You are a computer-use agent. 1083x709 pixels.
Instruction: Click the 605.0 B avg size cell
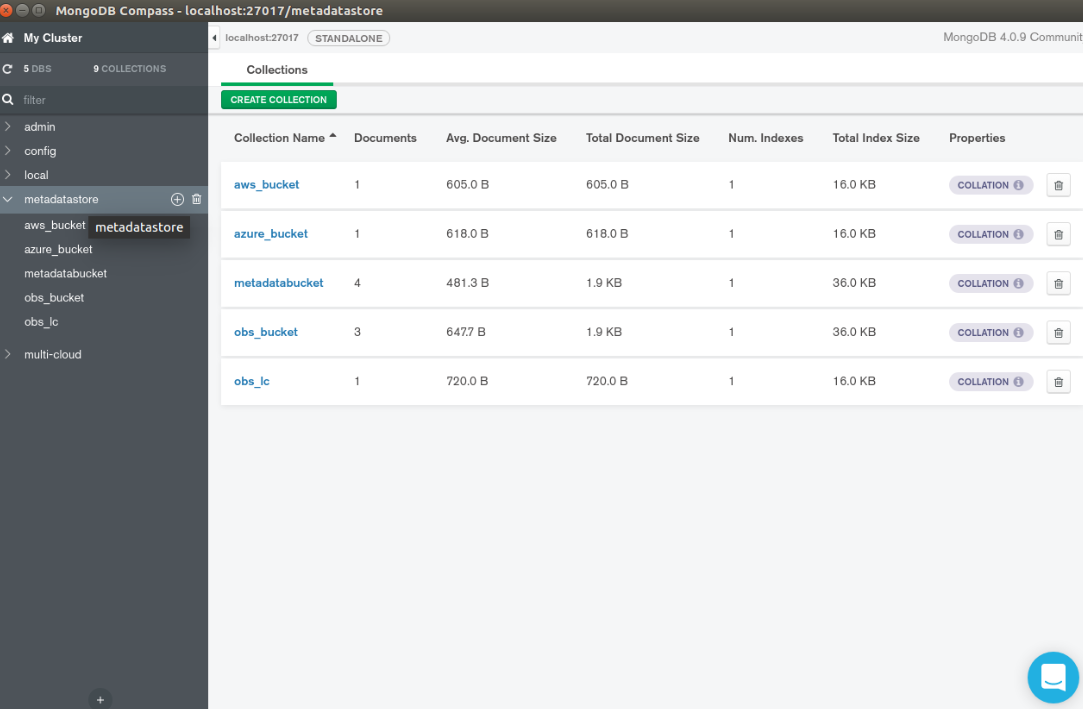click(x=468, y=184)
